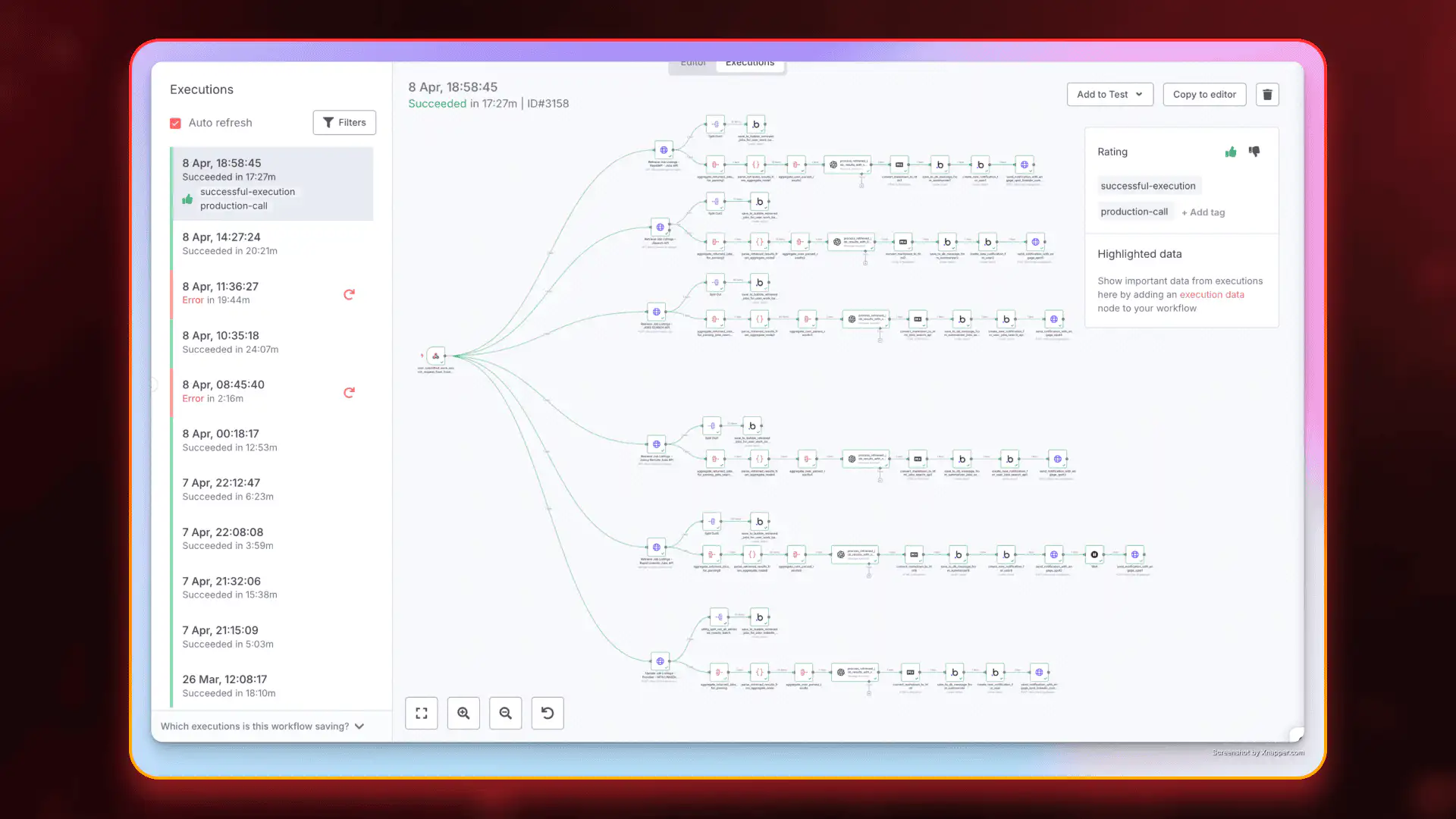Give a thumbs up rating
The image size is (1456, 819).
1231,152
